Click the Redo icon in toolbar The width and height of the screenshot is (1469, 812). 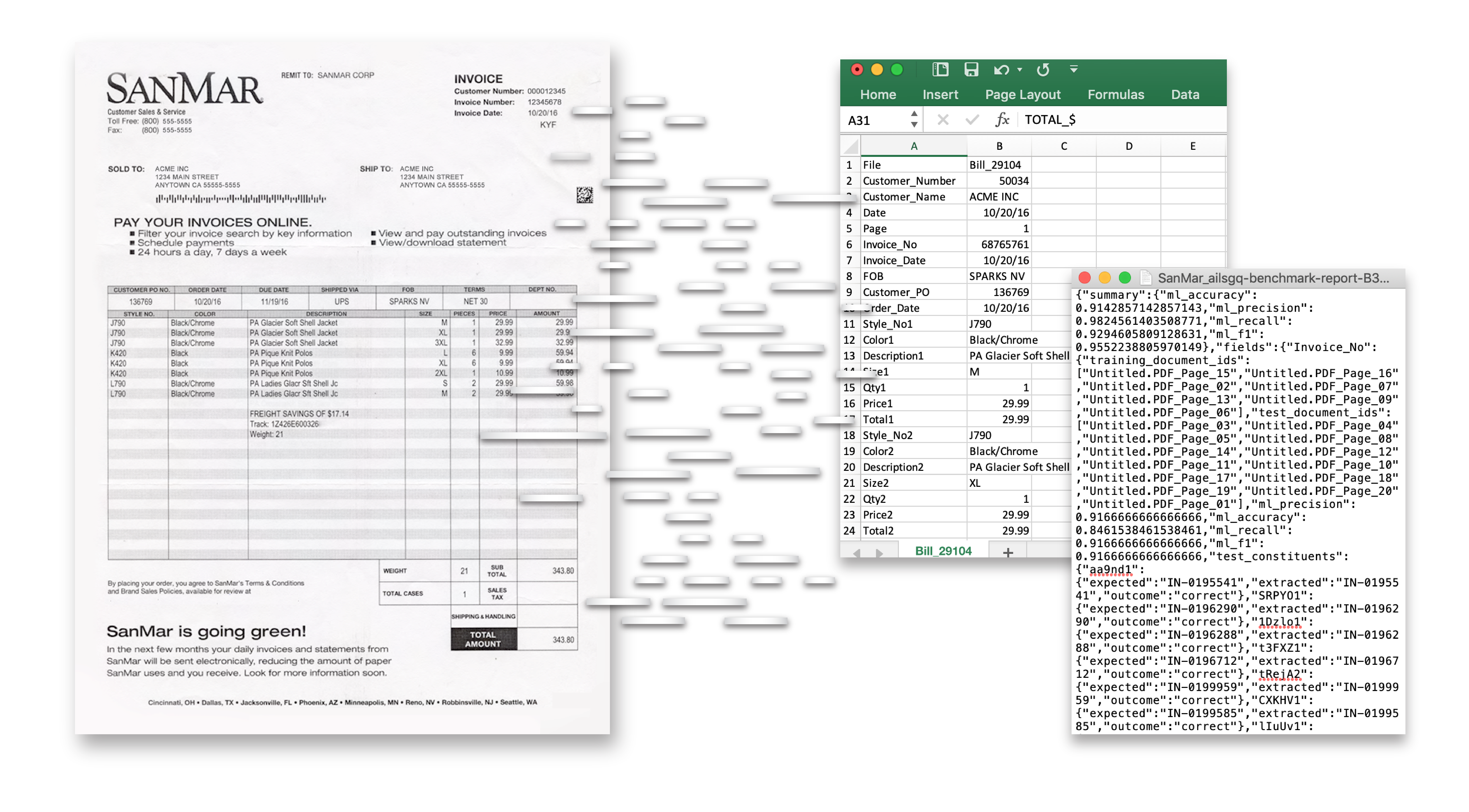pos(1043,70)
